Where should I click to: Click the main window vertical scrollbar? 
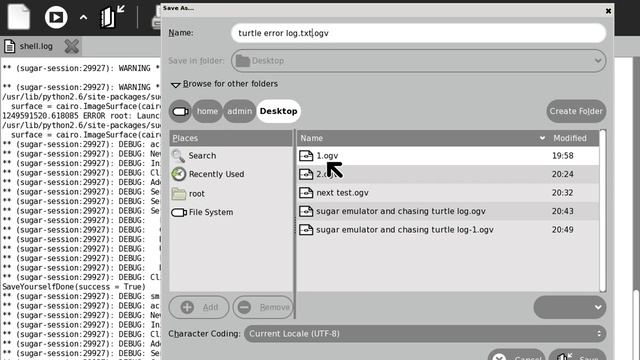tap(636, 208)
